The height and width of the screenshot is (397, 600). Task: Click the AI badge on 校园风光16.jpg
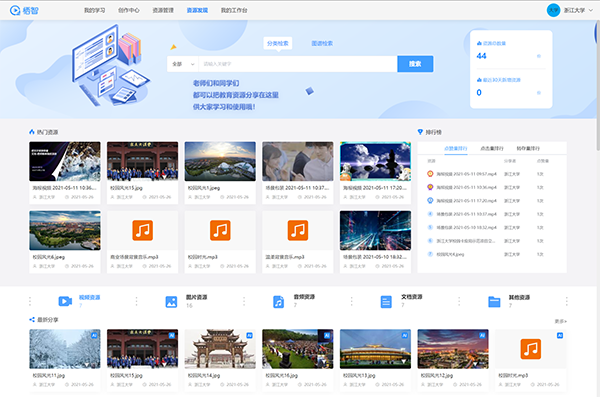[327, 335]
